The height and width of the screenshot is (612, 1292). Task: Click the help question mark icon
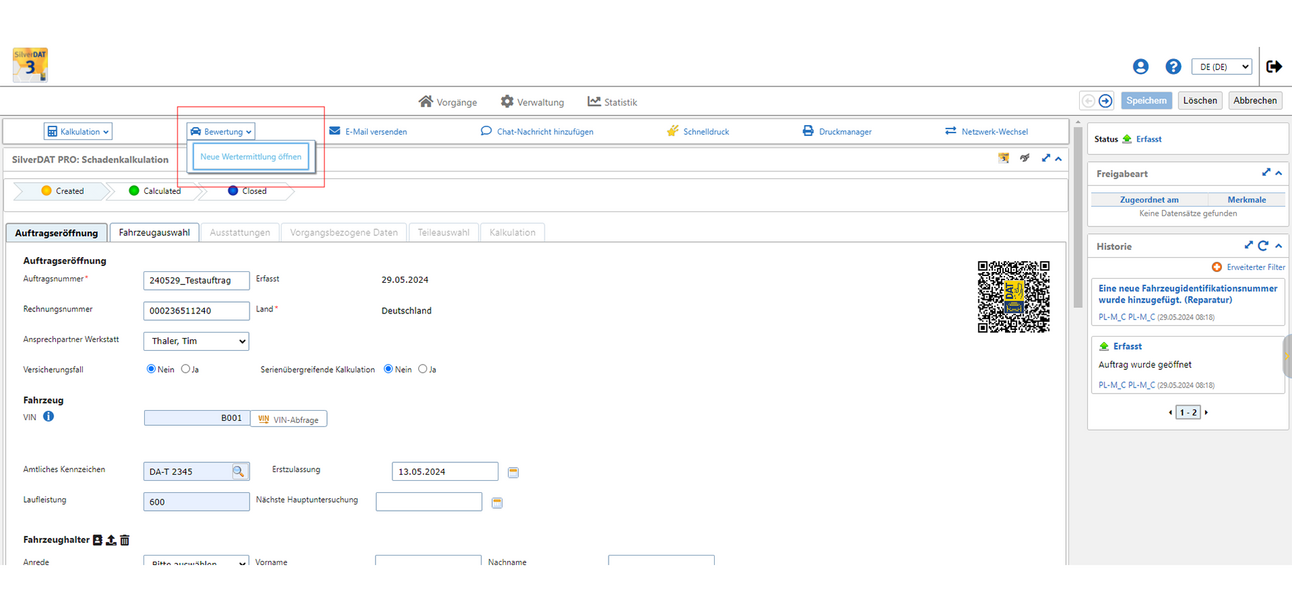pyautogui.click(x=1173, y=67)
